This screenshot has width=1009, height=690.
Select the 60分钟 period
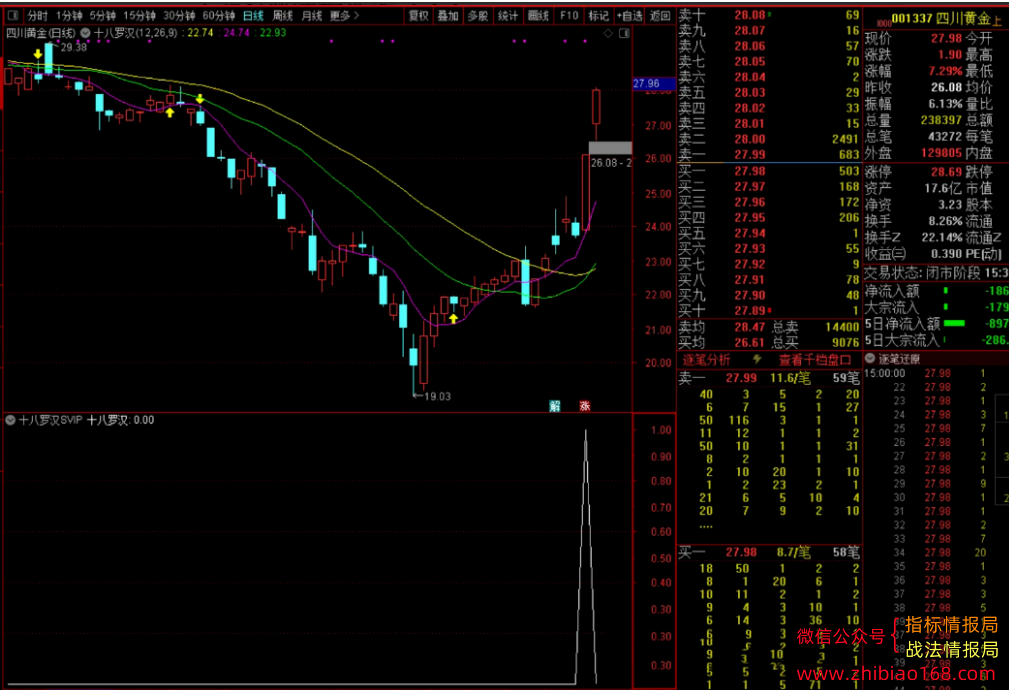coord(219,15)
